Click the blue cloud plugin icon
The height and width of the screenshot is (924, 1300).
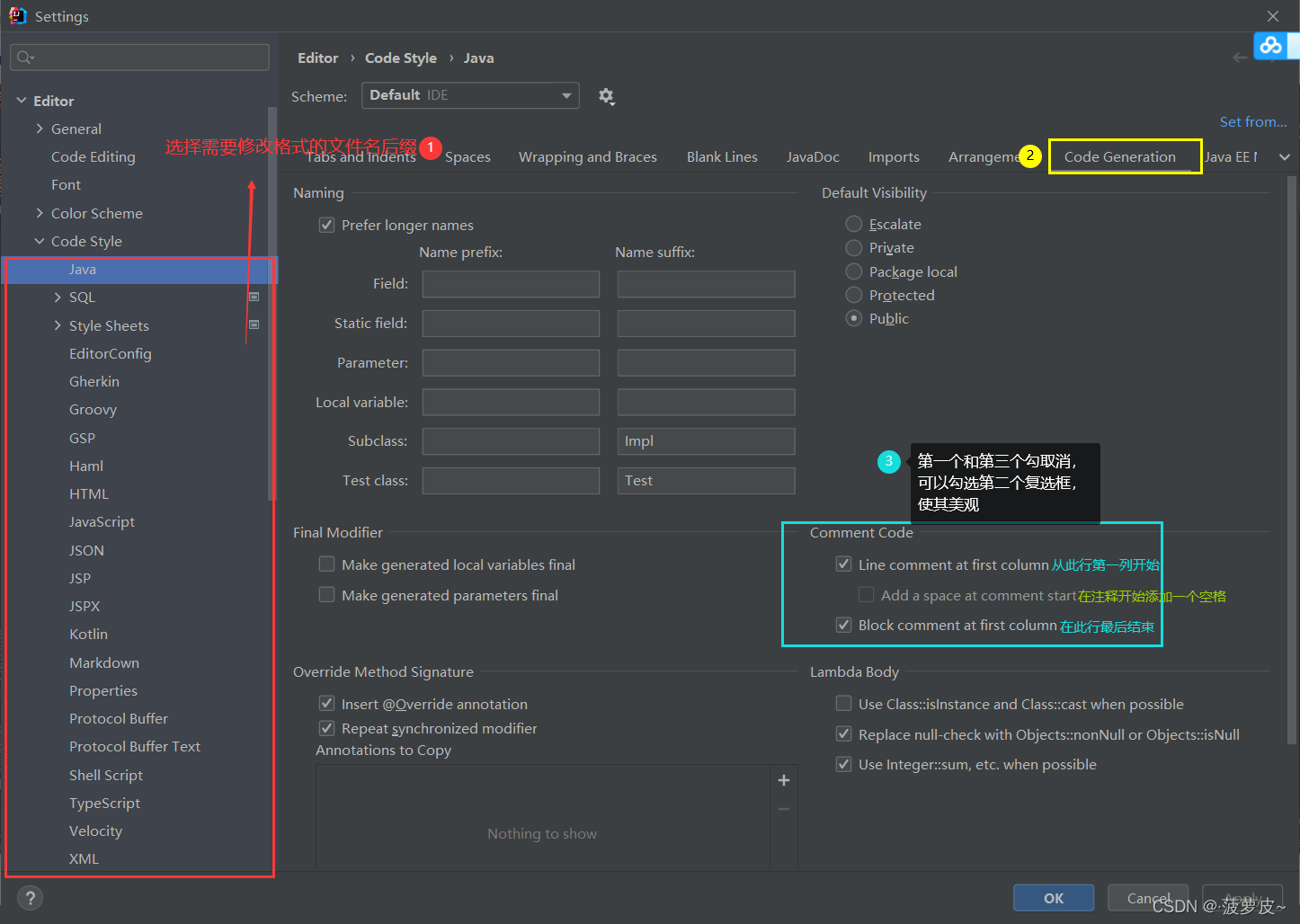(x=1271, y=45)
